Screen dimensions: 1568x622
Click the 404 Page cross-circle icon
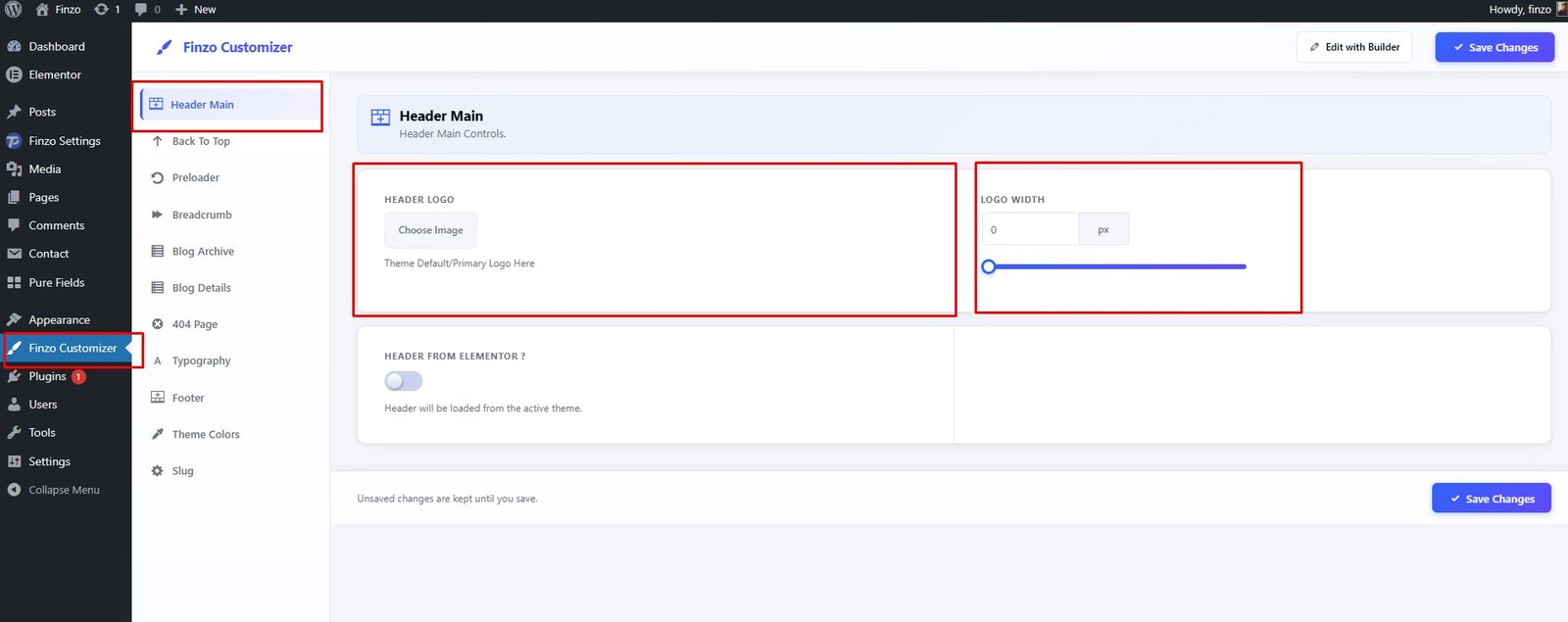click(157, 324)
